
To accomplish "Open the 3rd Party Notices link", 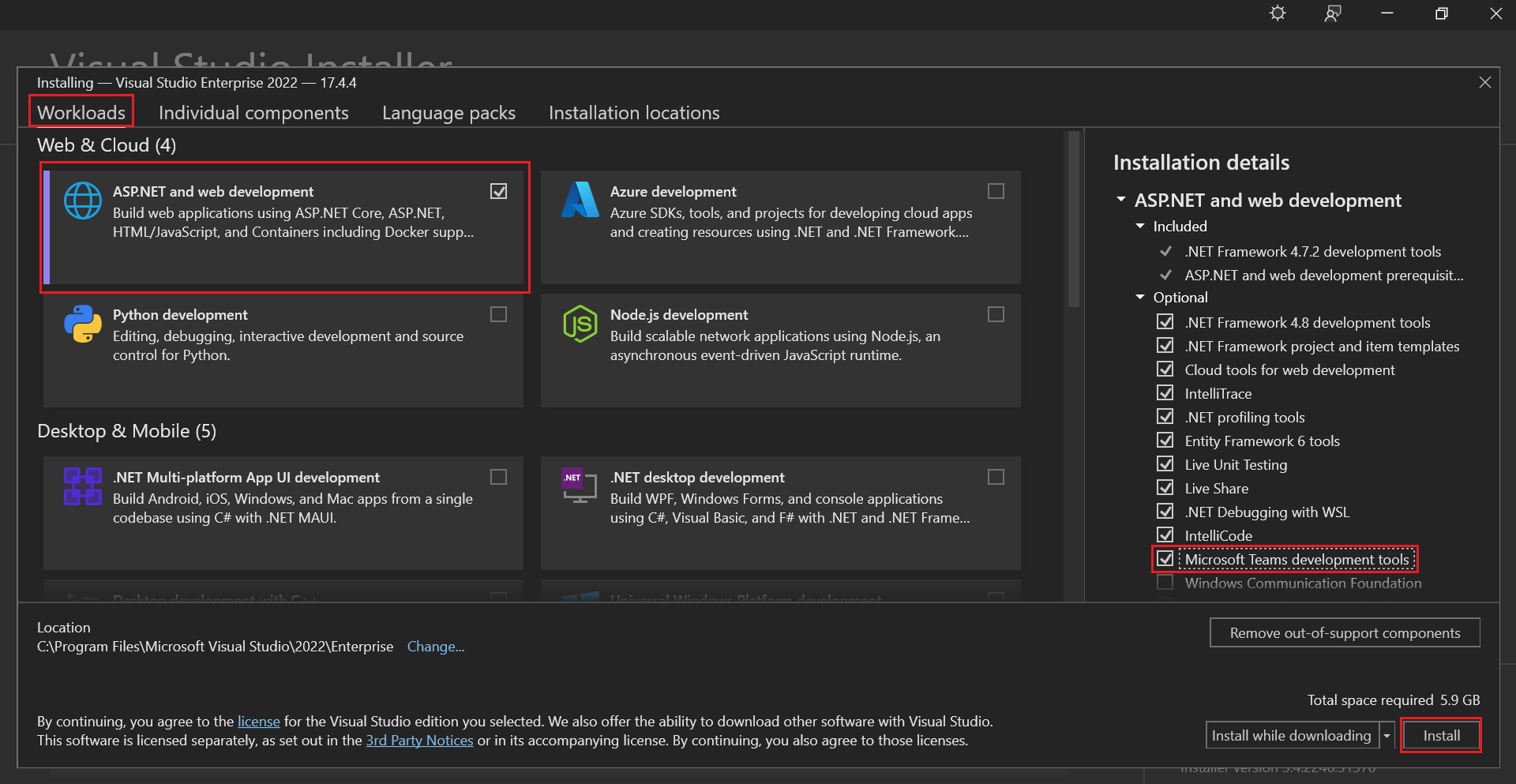I will tap(419, 740).
